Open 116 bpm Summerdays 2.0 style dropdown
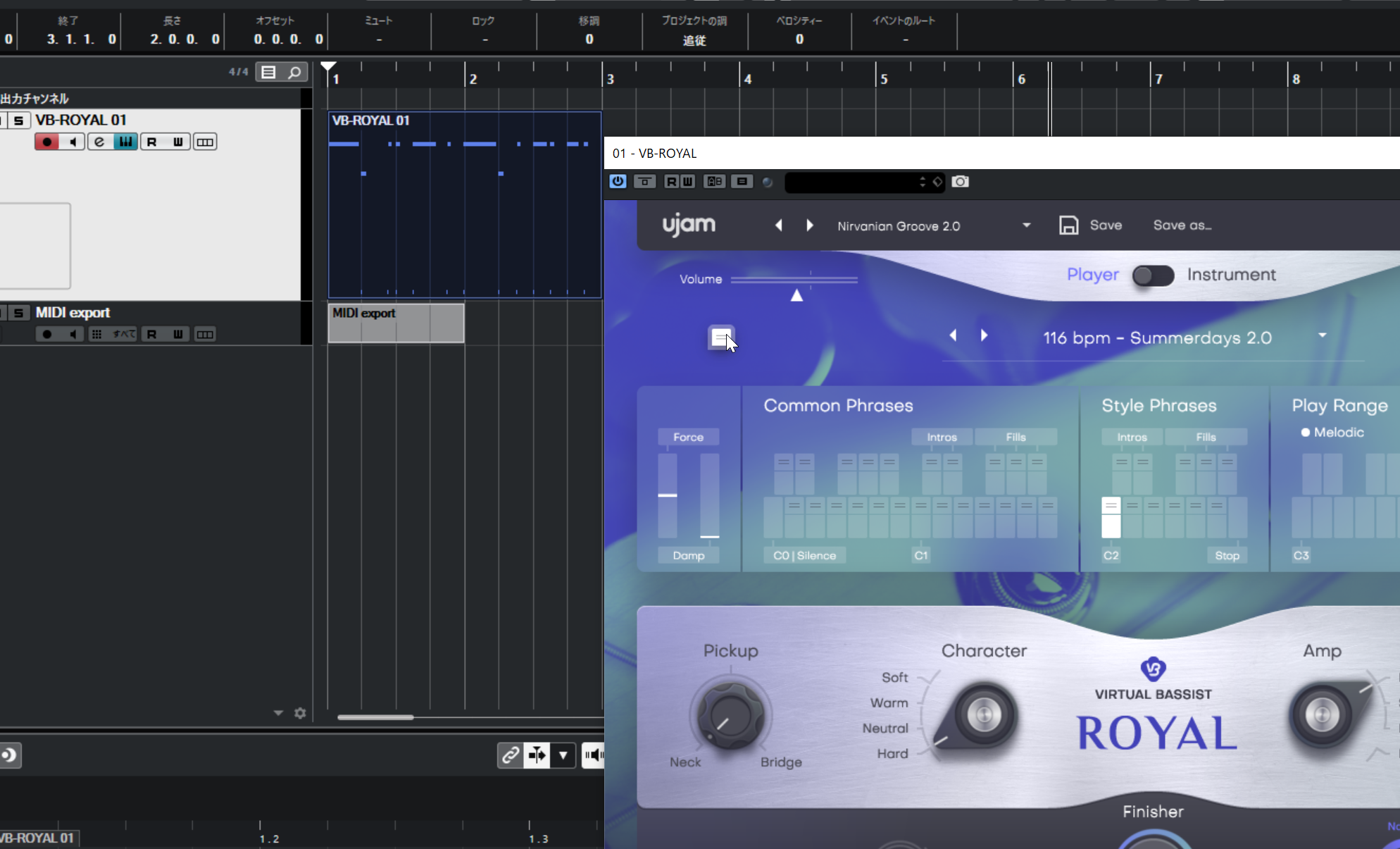Image resolution: width=1400 pixels, height=849 pixels. pyautogui.click(x=1322, y=335)
